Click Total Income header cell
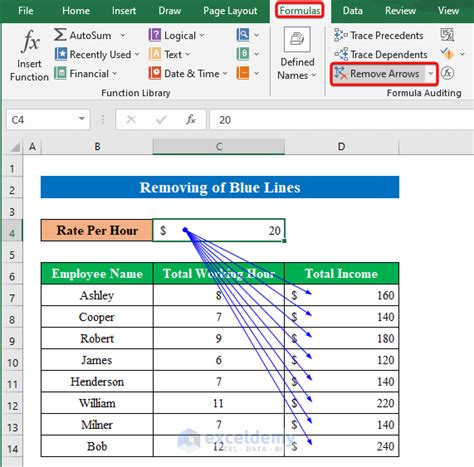 coord(342,273)
